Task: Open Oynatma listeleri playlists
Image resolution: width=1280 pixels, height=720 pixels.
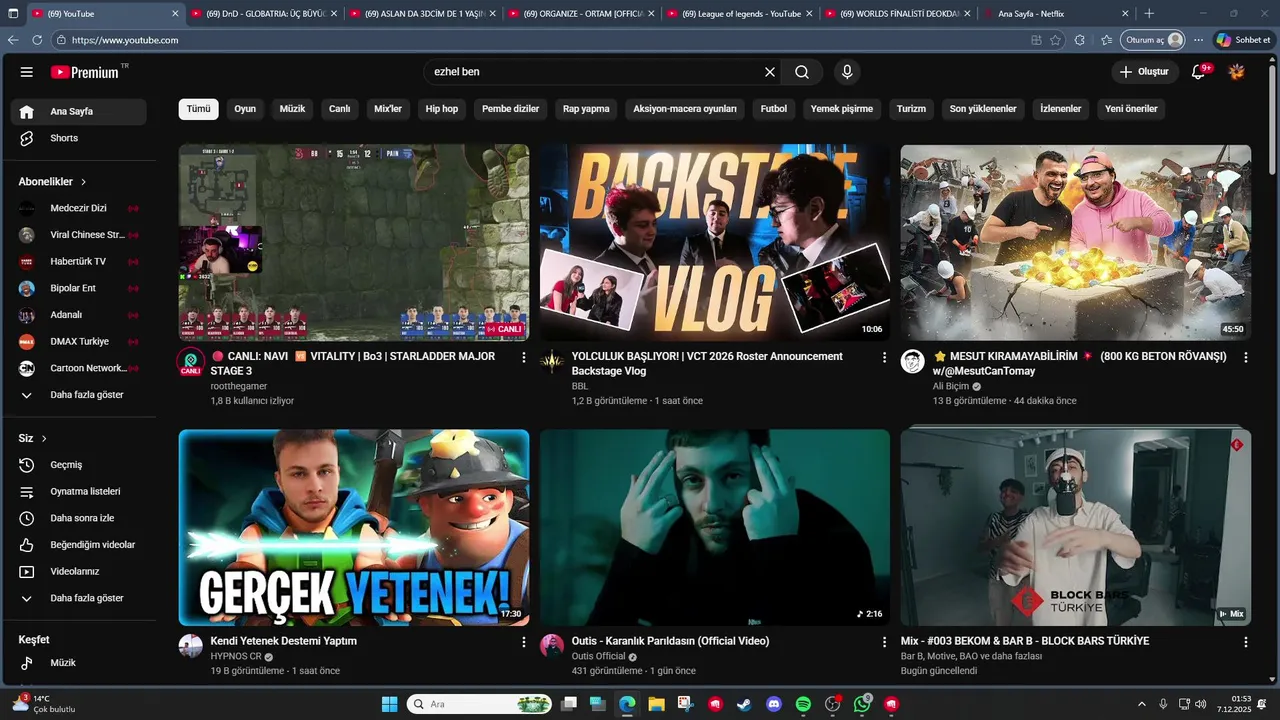Action: (79, 492)
